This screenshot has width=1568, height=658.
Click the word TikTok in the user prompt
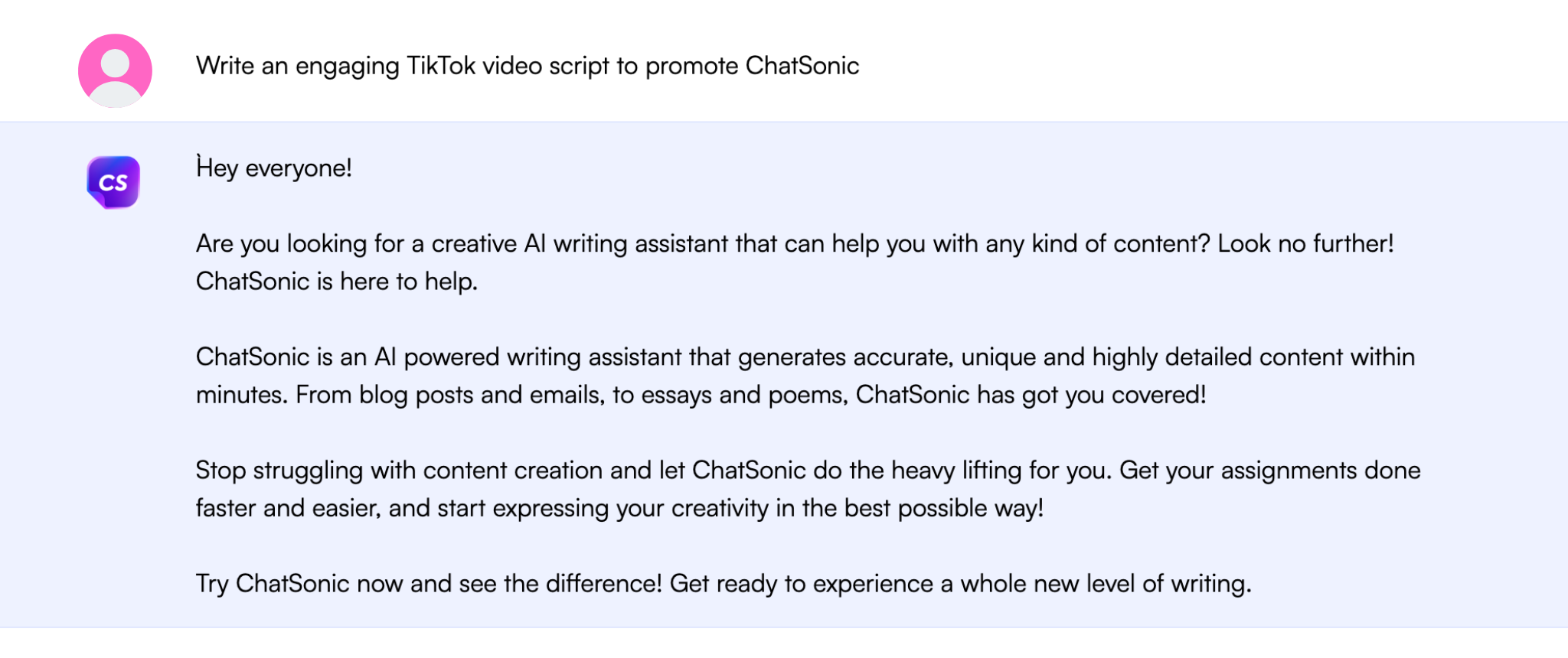(x=441, y=66)
